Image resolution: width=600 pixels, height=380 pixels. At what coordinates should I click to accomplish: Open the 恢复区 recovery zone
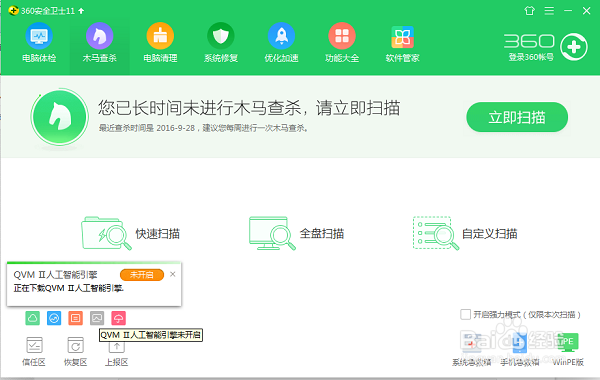75,351
